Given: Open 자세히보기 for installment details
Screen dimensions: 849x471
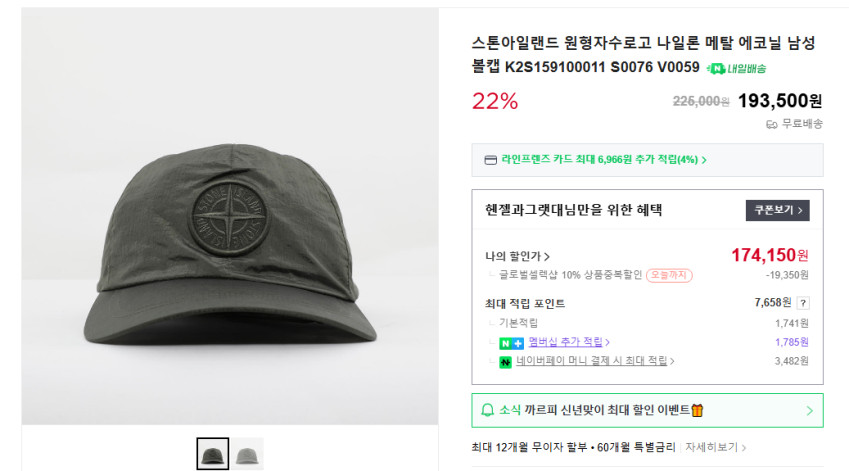Looking at the screenshot, I should pos(715,447).
